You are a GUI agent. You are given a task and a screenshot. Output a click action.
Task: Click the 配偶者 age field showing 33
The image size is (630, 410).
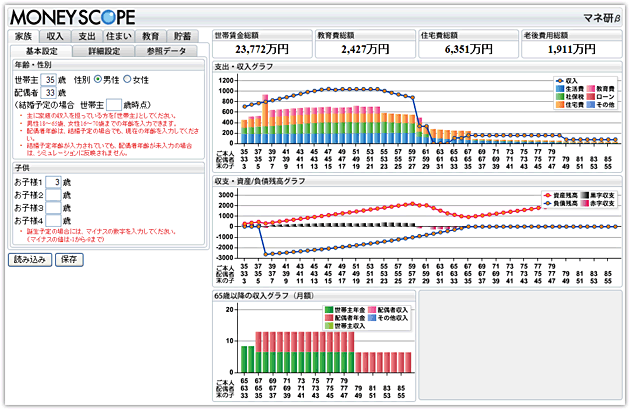pyautogui.click(x=49, y=93)
